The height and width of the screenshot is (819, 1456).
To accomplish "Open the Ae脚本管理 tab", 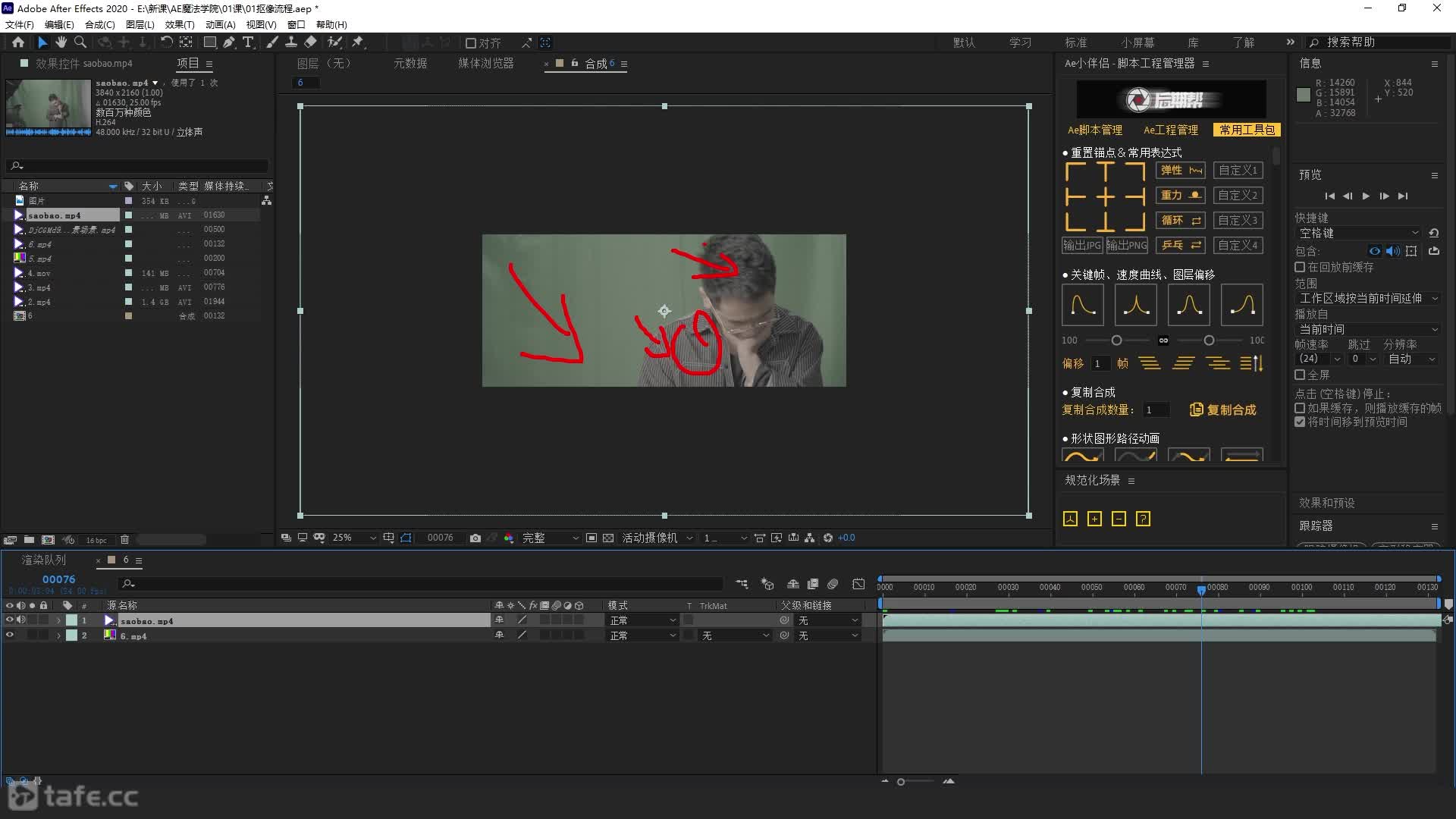I will click(x=1095, y=130).
